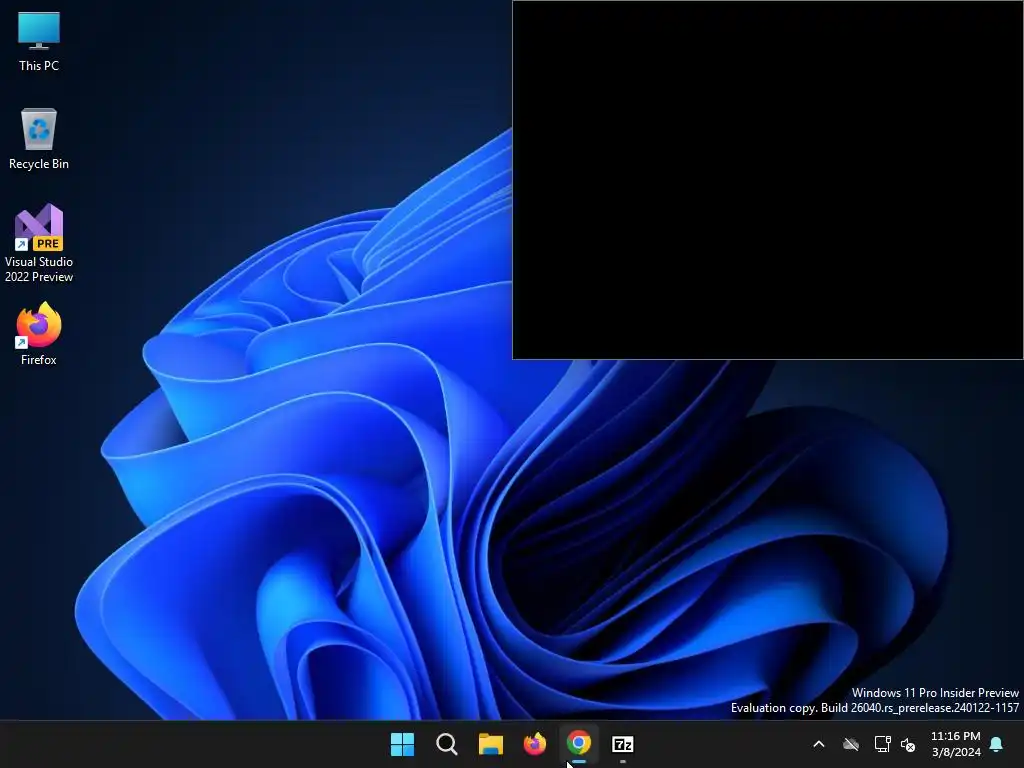Open the Windows Start menu
Image resolution: width=1024 pixels, height=768 pixels.
[402, 744]
